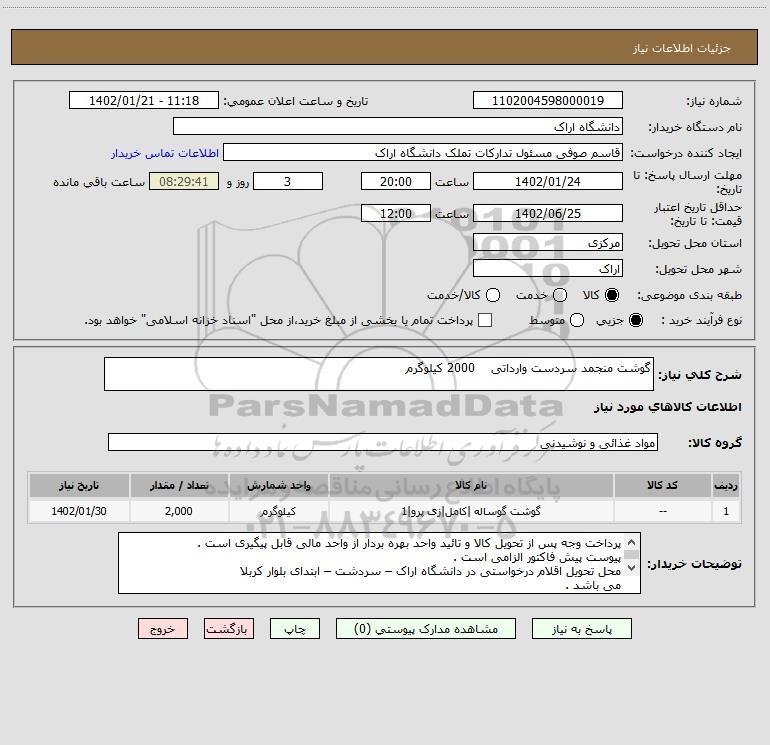Click the تعداد / مقدار column header
The height and width of the screenshot is (745, 770).
click(179, 485)
